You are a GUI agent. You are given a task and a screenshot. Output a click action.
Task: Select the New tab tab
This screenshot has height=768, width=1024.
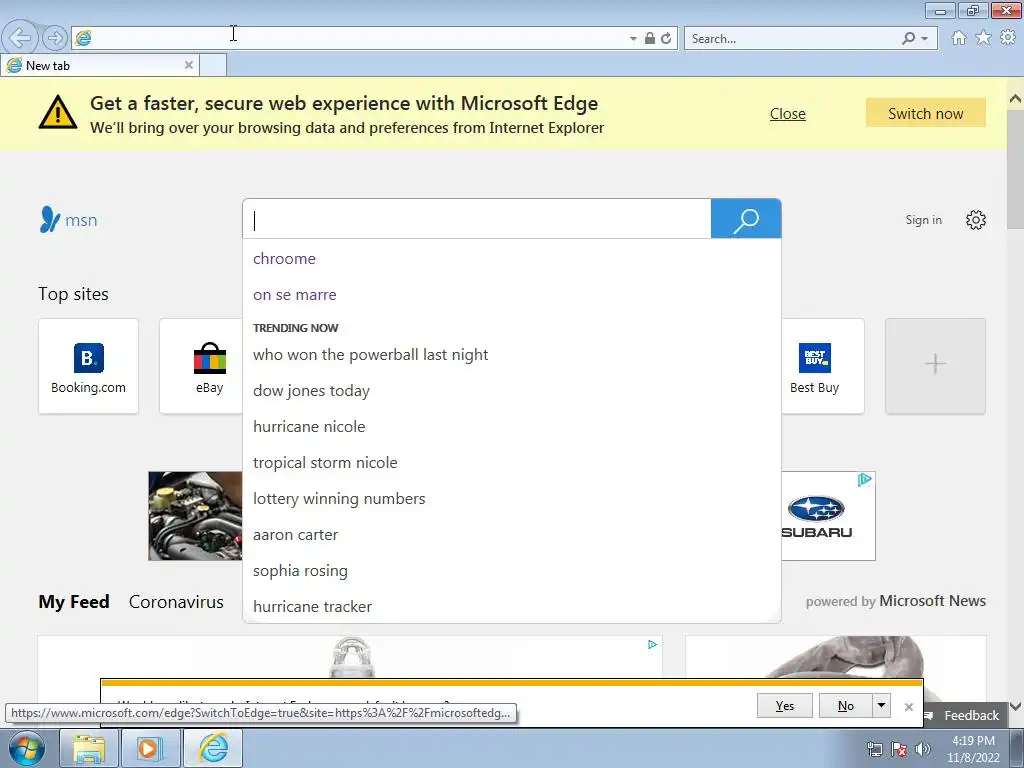[100, 65]
